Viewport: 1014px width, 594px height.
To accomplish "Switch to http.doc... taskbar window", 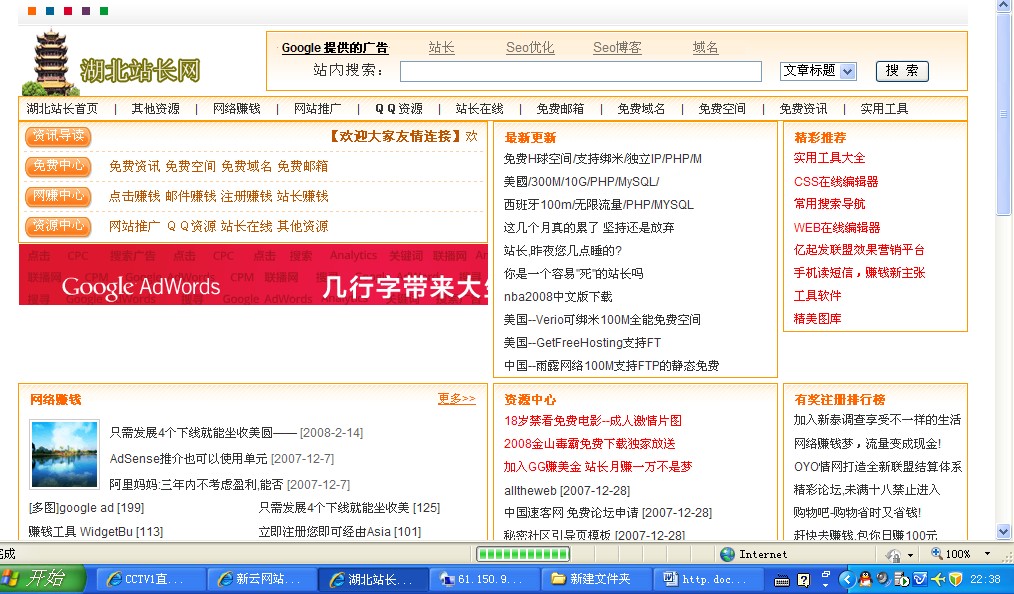I will click(x=707, y=579).
